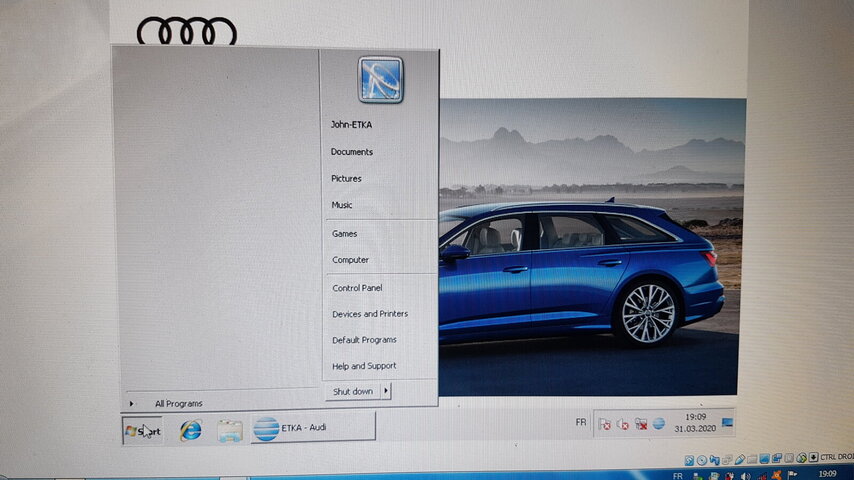
Task: Expand All Programs list
Action: tap(178, 403)
